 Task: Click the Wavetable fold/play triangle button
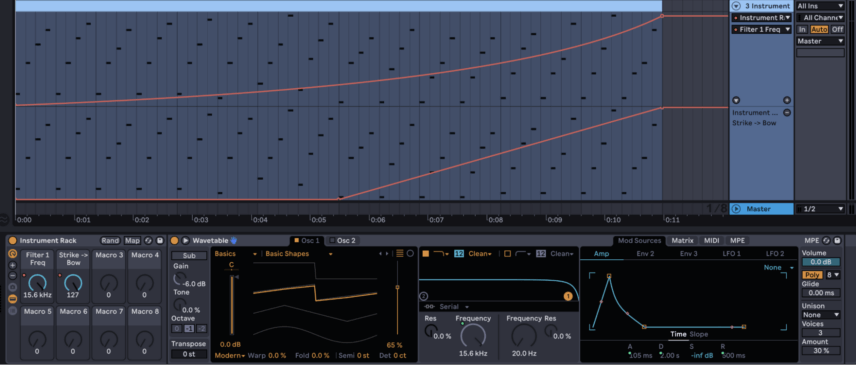point(186,241)
